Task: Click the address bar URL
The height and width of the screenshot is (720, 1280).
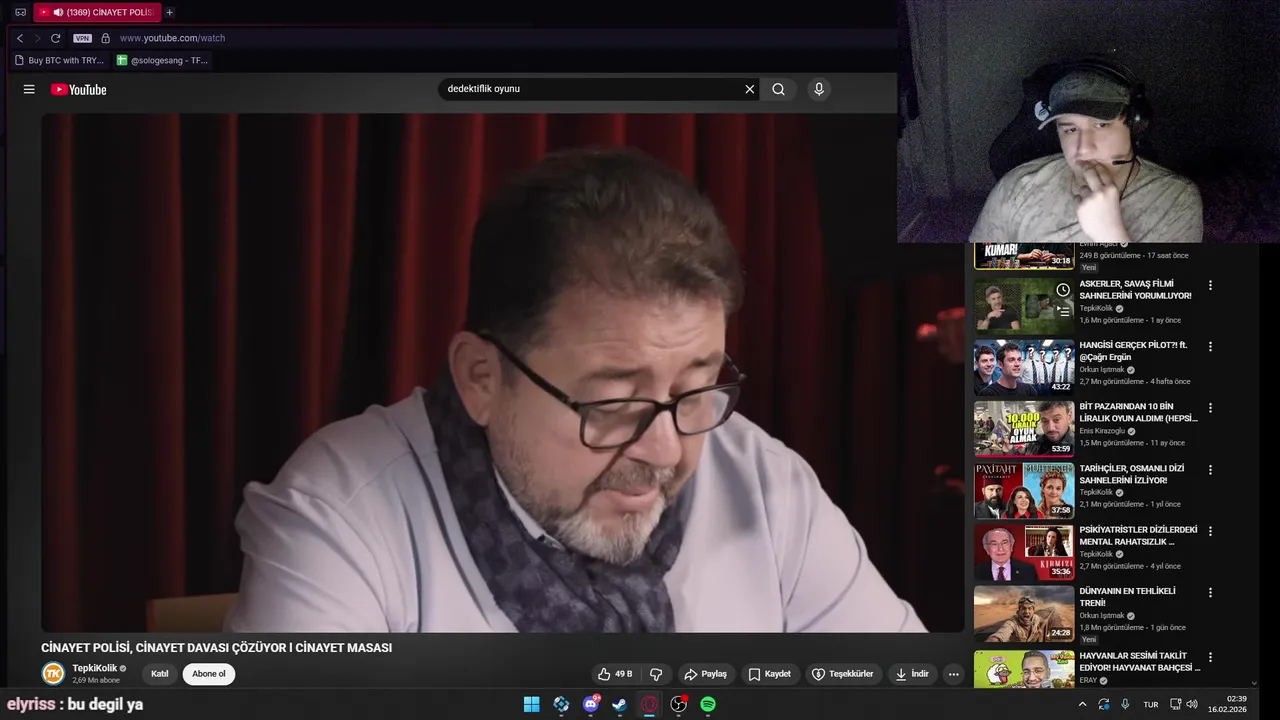Action: [x=172, y=38]
